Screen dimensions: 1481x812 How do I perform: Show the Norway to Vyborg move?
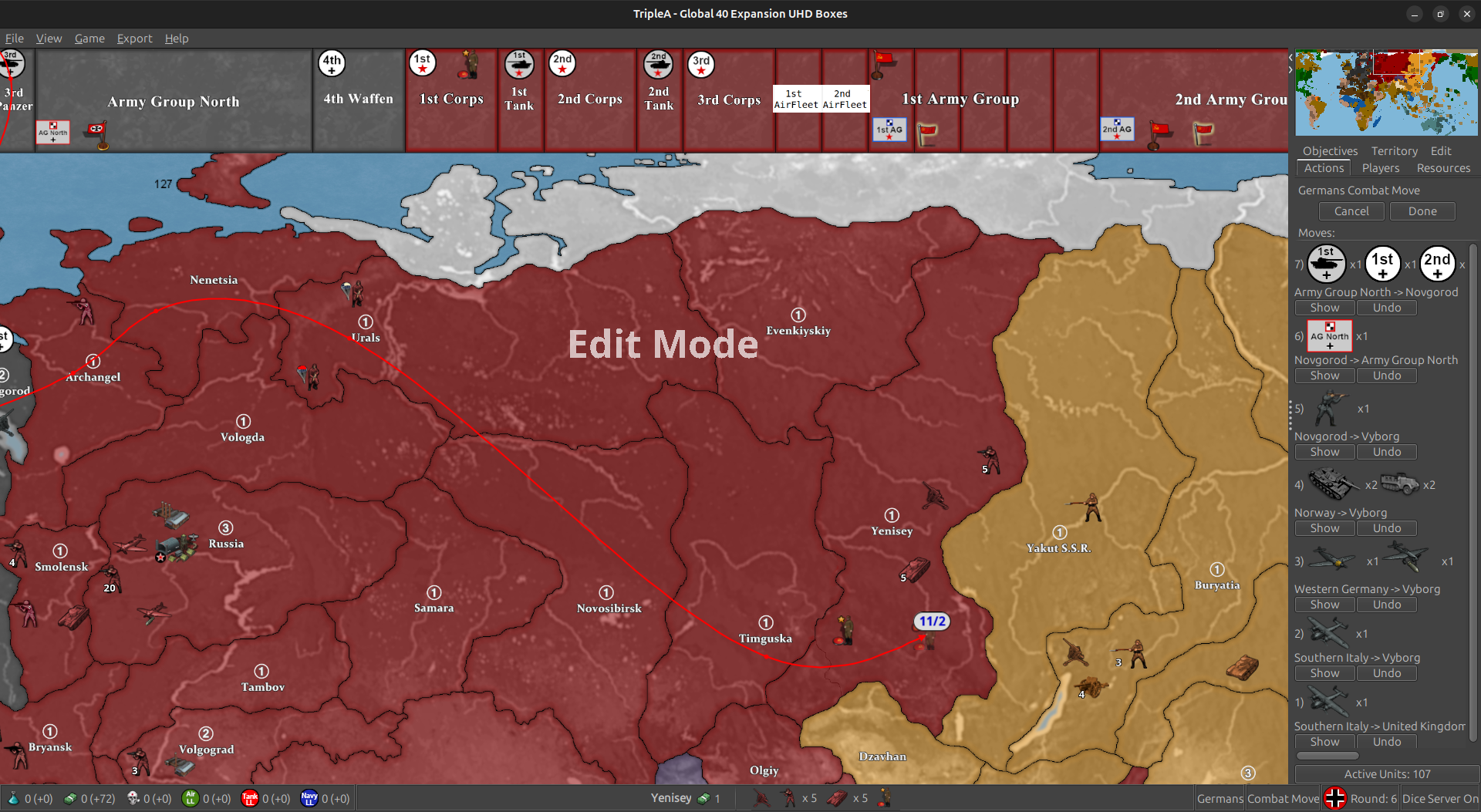pos(1324,527)
